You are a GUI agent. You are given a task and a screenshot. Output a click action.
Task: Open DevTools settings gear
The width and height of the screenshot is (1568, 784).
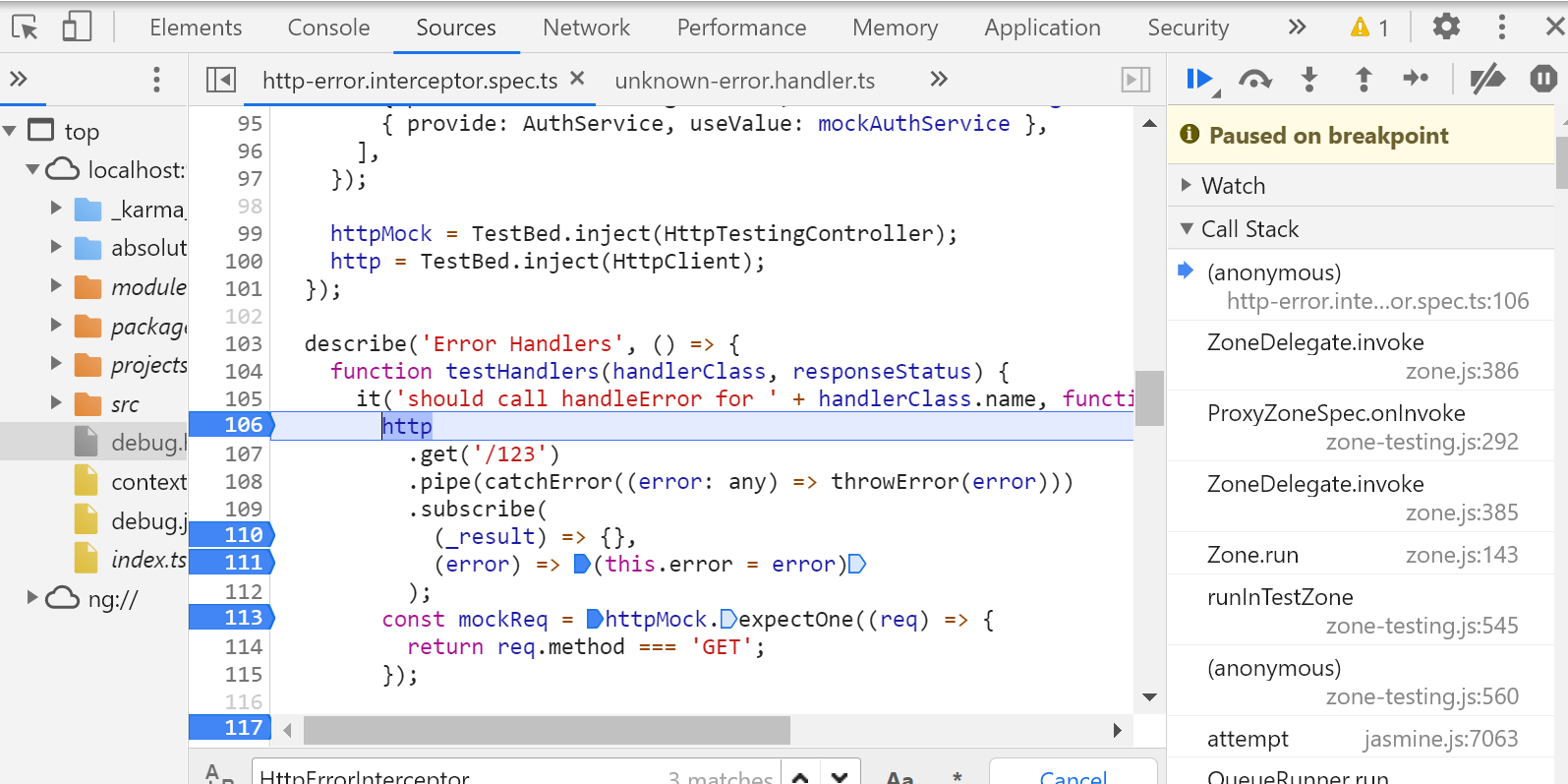pyautogui.click(x=1446, y=27)
